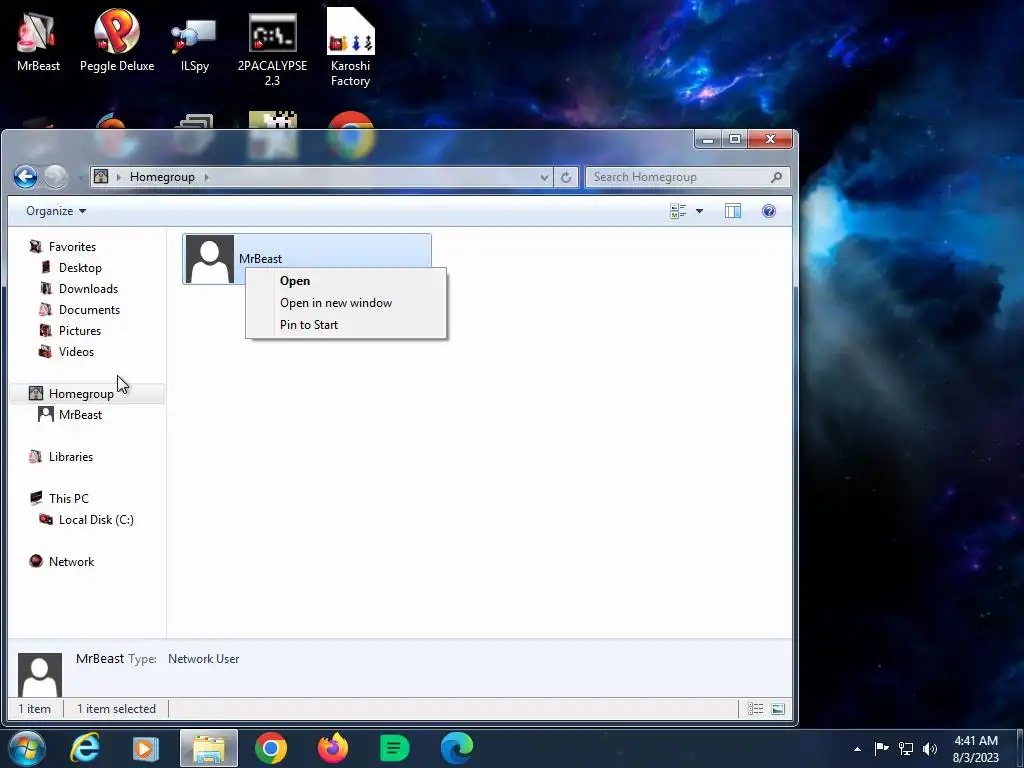Viewport: 1024px width, 768px height.
Task: Open the Organize dropdown menu
Action: [56, 211]
